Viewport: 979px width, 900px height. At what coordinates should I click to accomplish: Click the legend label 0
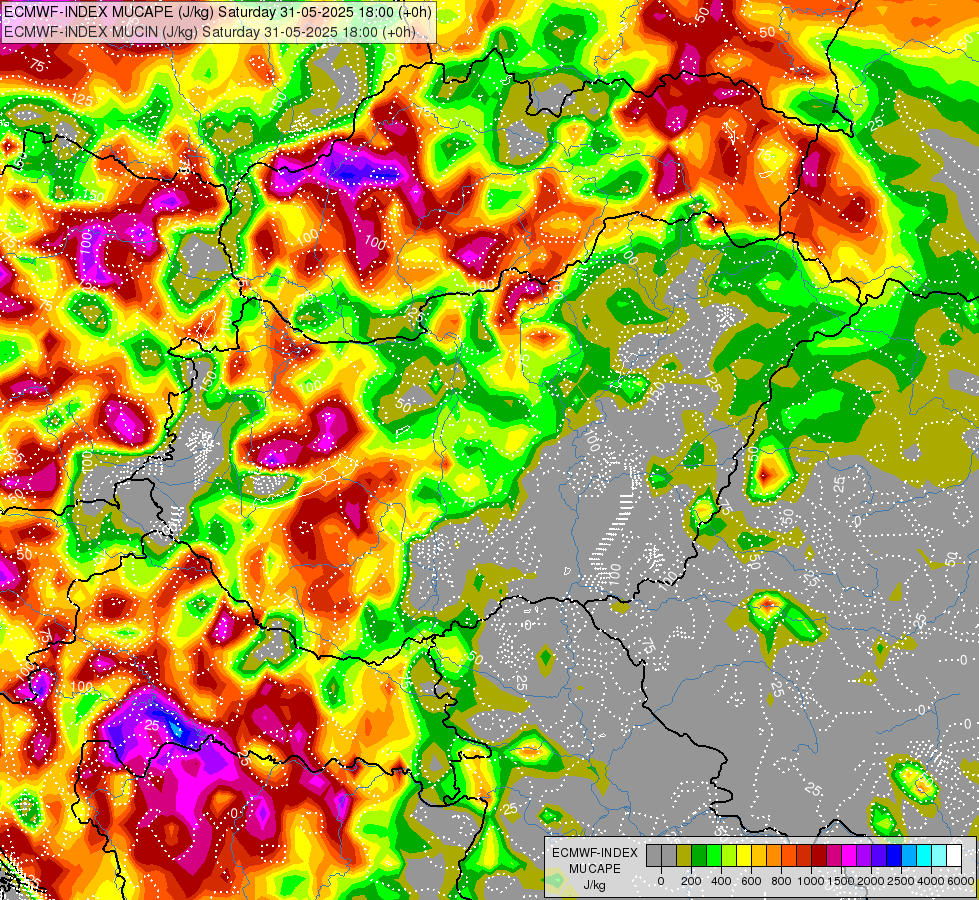point(661,881)
